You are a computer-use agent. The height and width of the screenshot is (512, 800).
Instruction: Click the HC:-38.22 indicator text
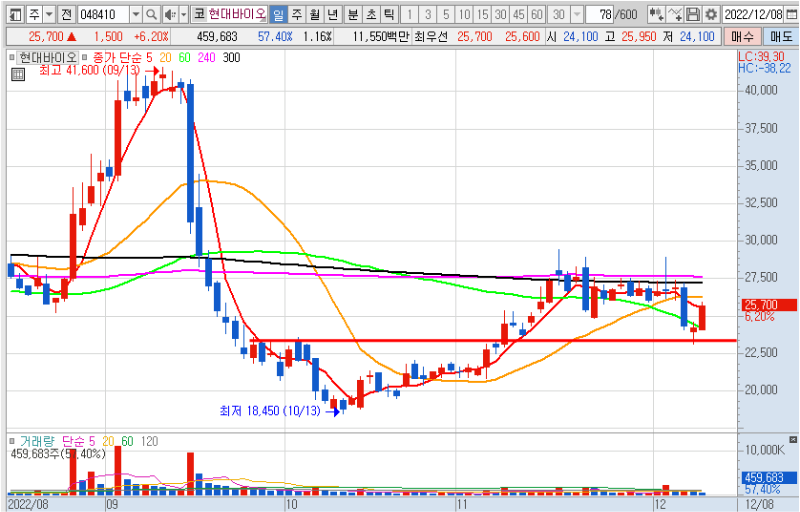[x=764, y=68]
